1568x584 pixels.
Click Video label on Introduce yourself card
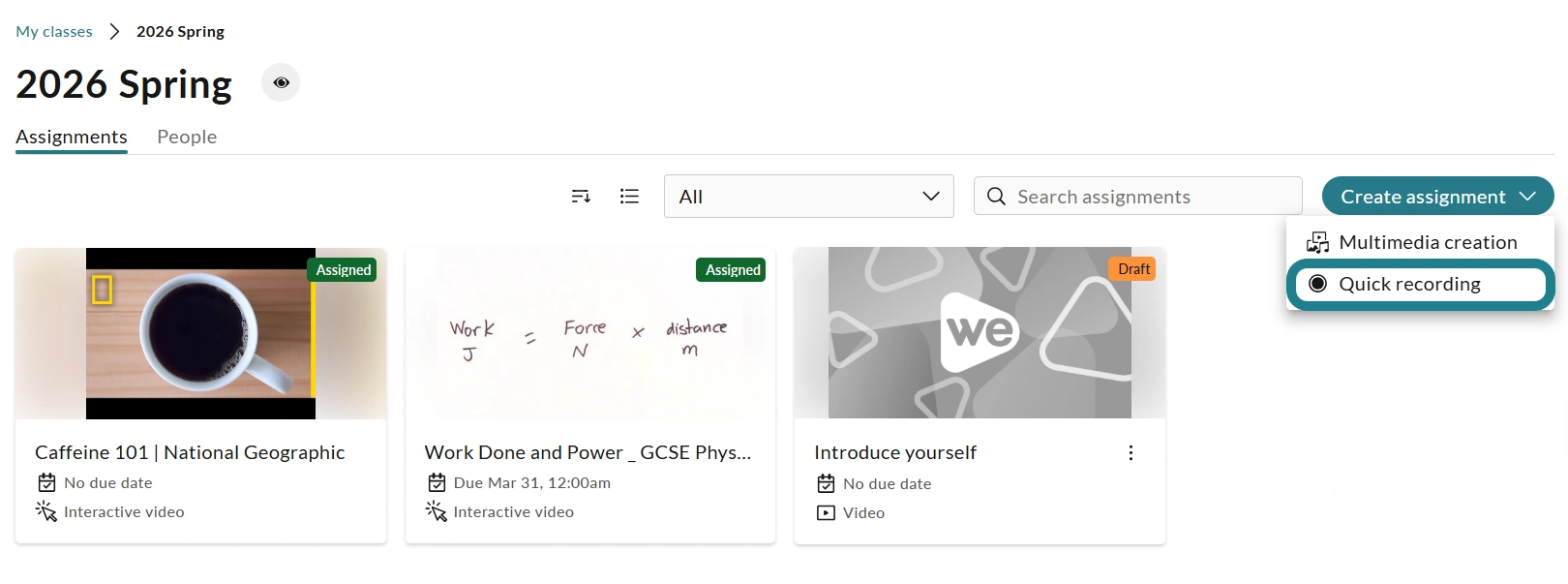(863, 513)
